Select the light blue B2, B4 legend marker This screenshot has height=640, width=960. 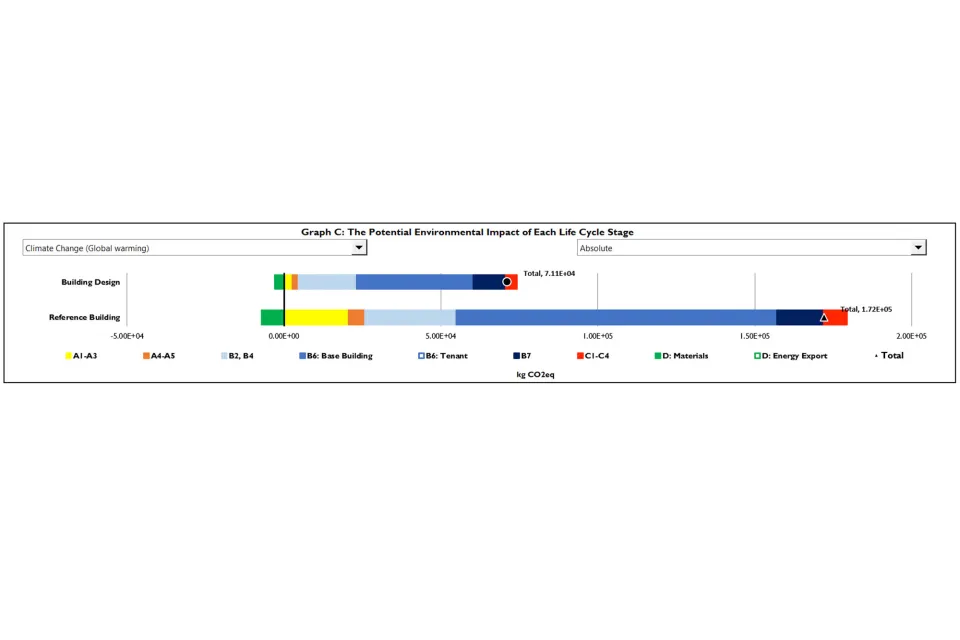(223, 356)
